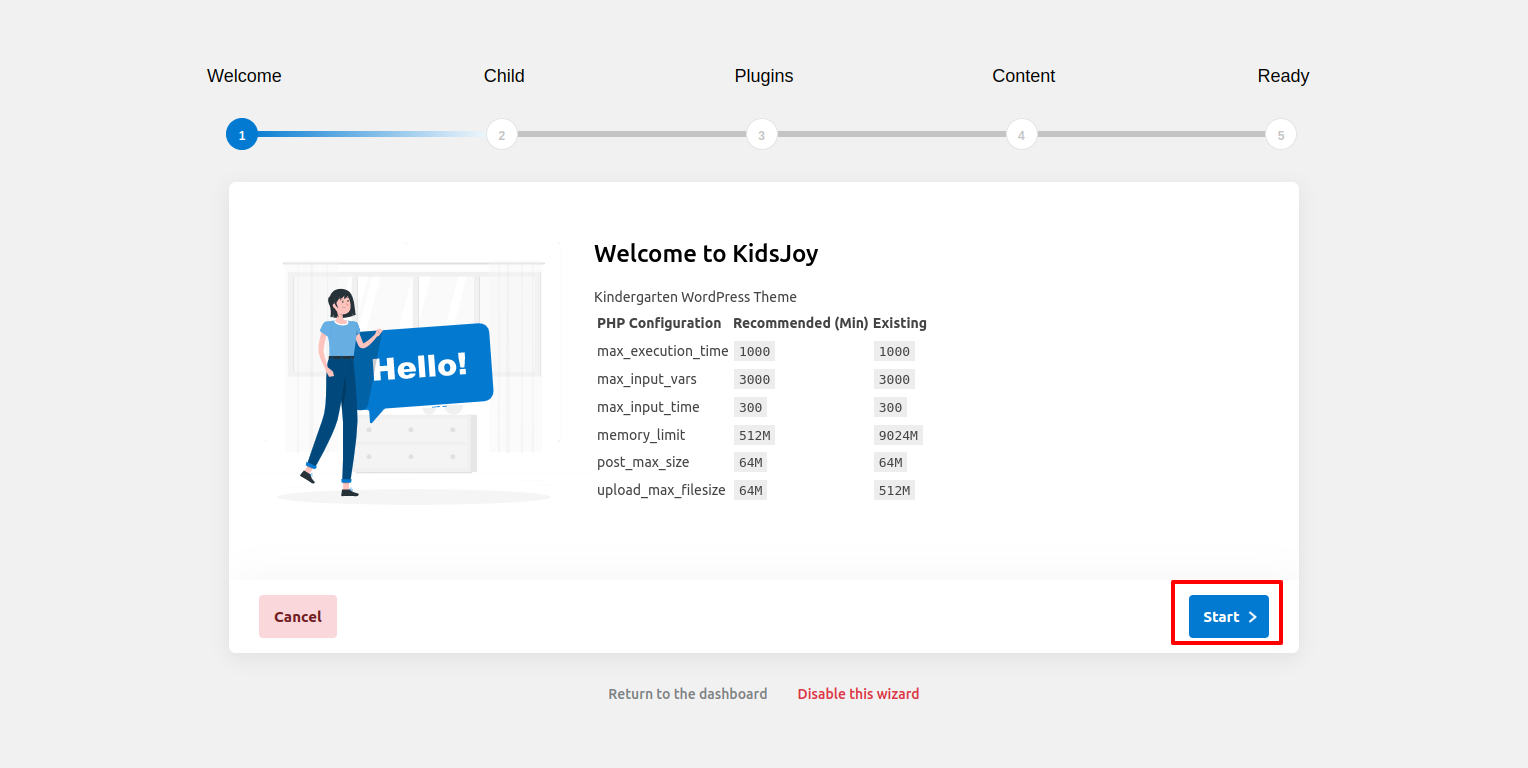
Task: Select step 2 circle in progress bar
Action: (x=502, y=134)
